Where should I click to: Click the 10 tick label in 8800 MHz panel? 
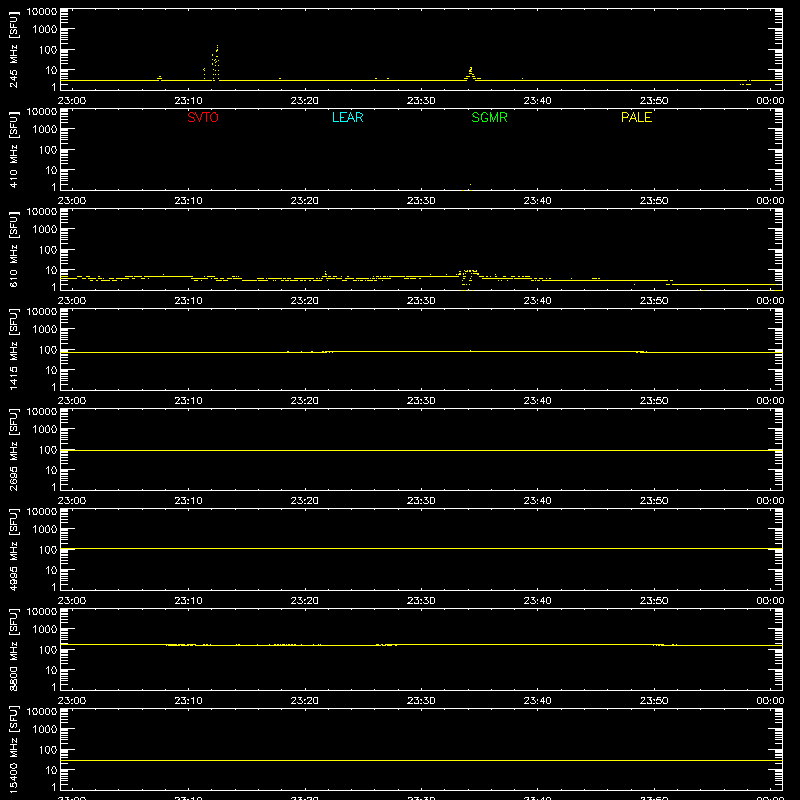coord(51,670)
